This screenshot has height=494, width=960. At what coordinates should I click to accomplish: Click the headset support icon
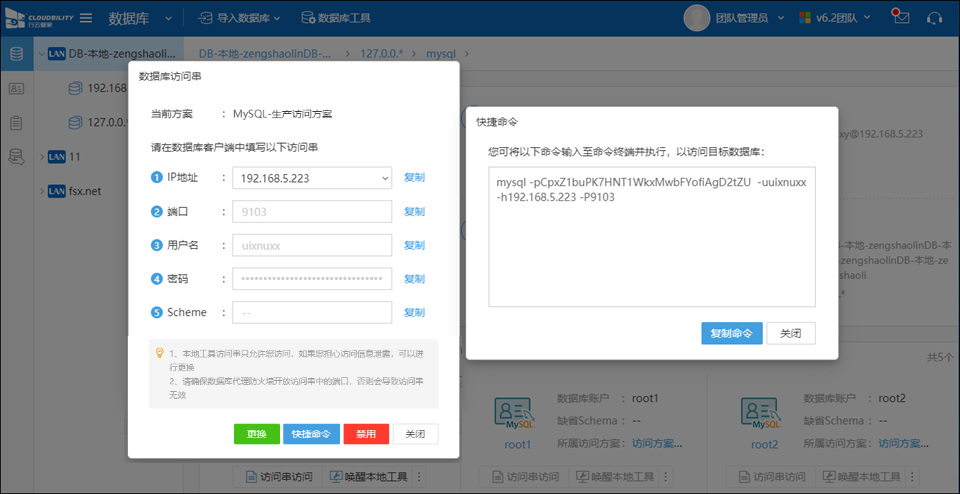pos(935,18)
